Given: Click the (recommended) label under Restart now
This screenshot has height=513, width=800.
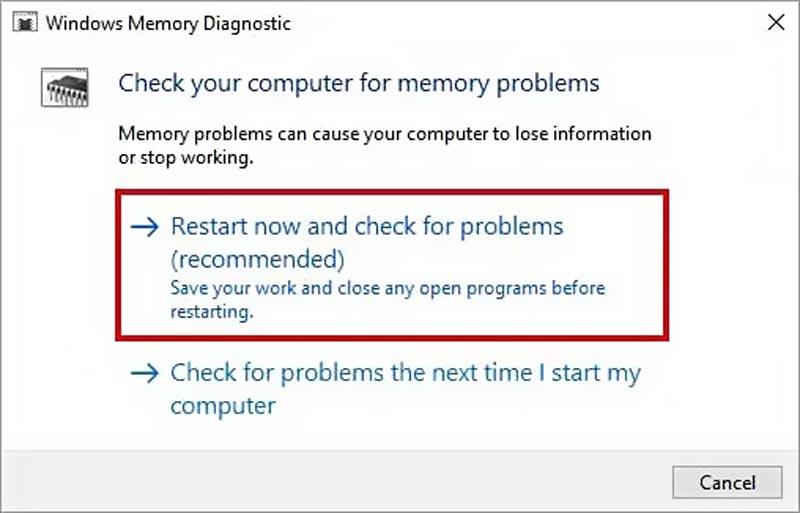Looking at the screenshot, I should pos(257,260).
